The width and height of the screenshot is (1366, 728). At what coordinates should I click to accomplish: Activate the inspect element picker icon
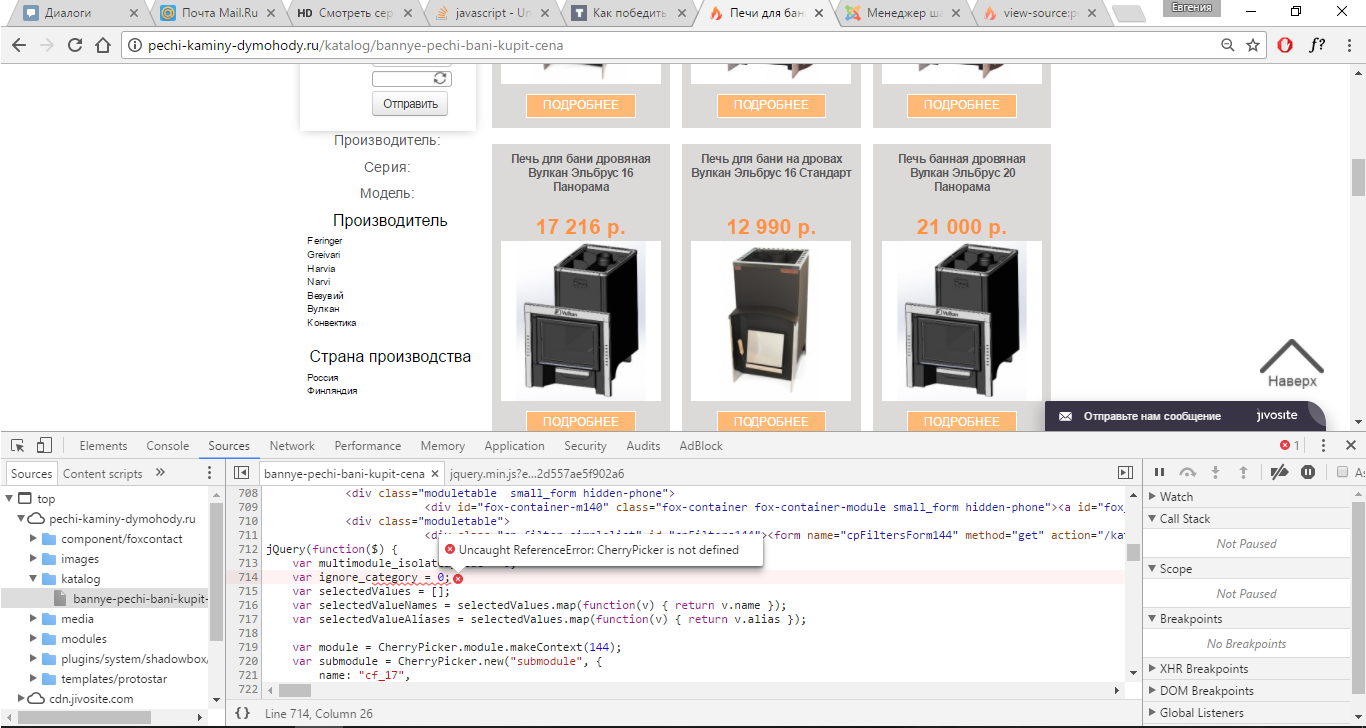click(x=17, y=446)
